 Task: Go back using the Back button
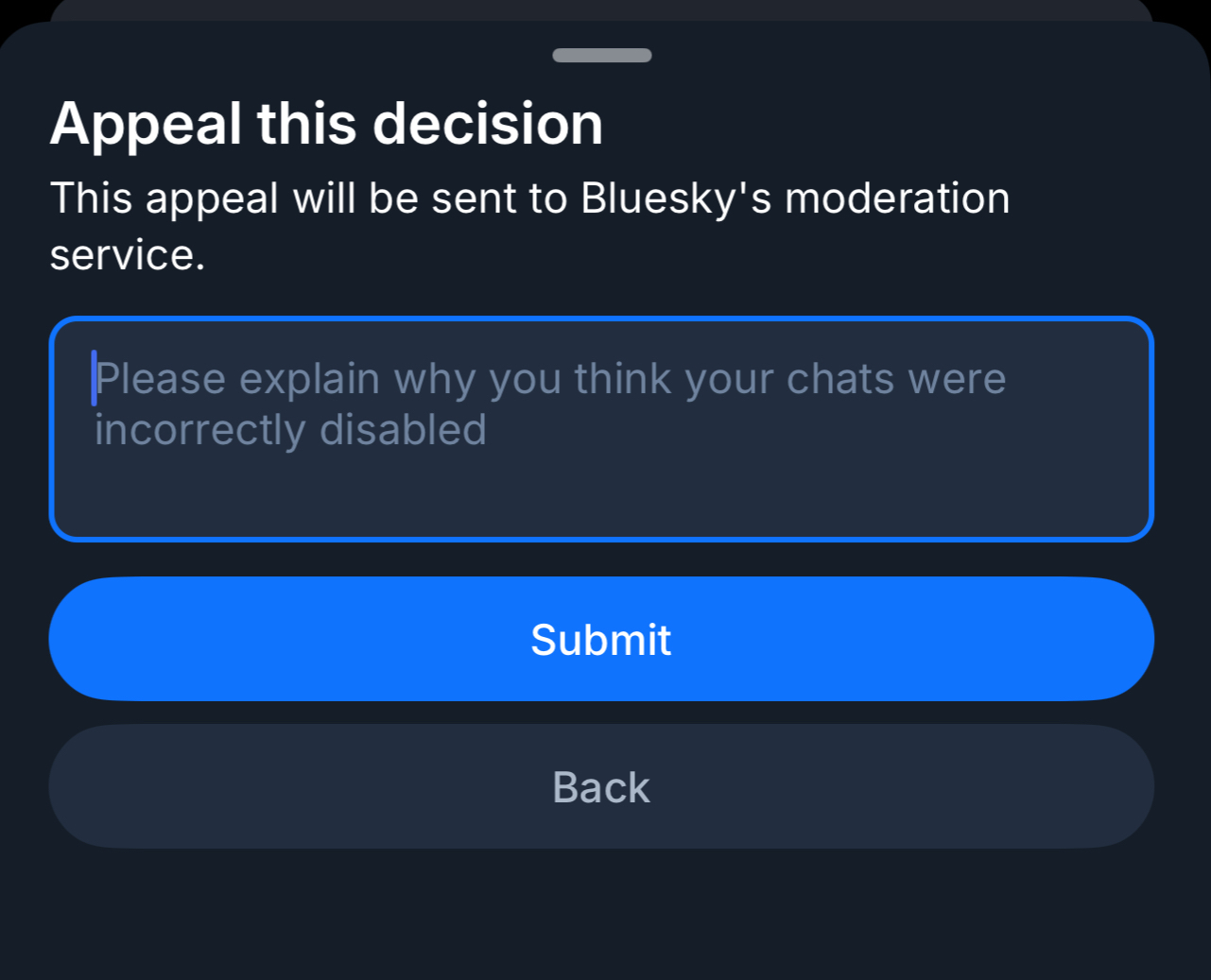(x=601, y=786)
